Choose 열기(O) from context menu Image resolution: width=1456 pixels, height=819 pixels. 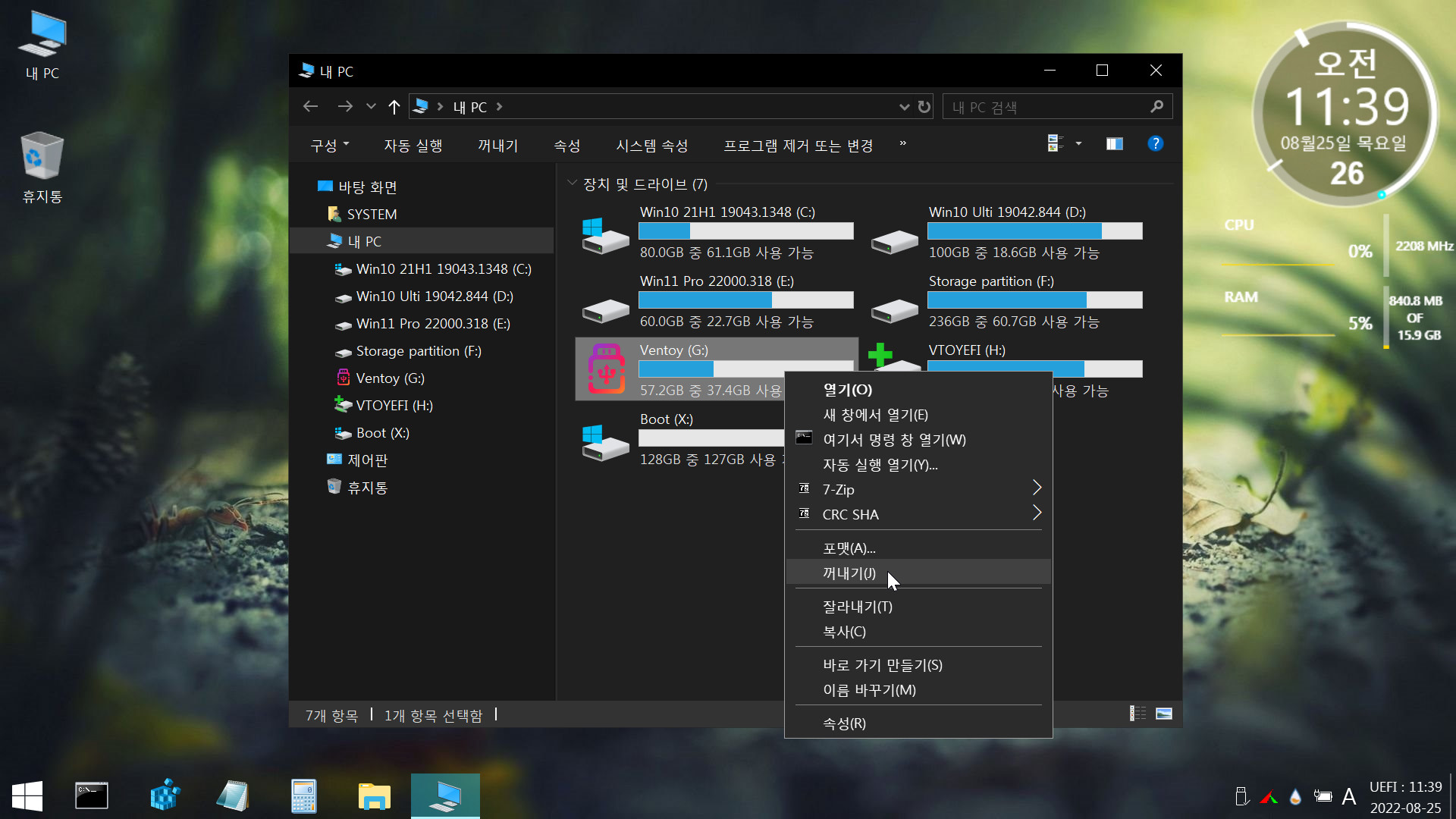918,389
